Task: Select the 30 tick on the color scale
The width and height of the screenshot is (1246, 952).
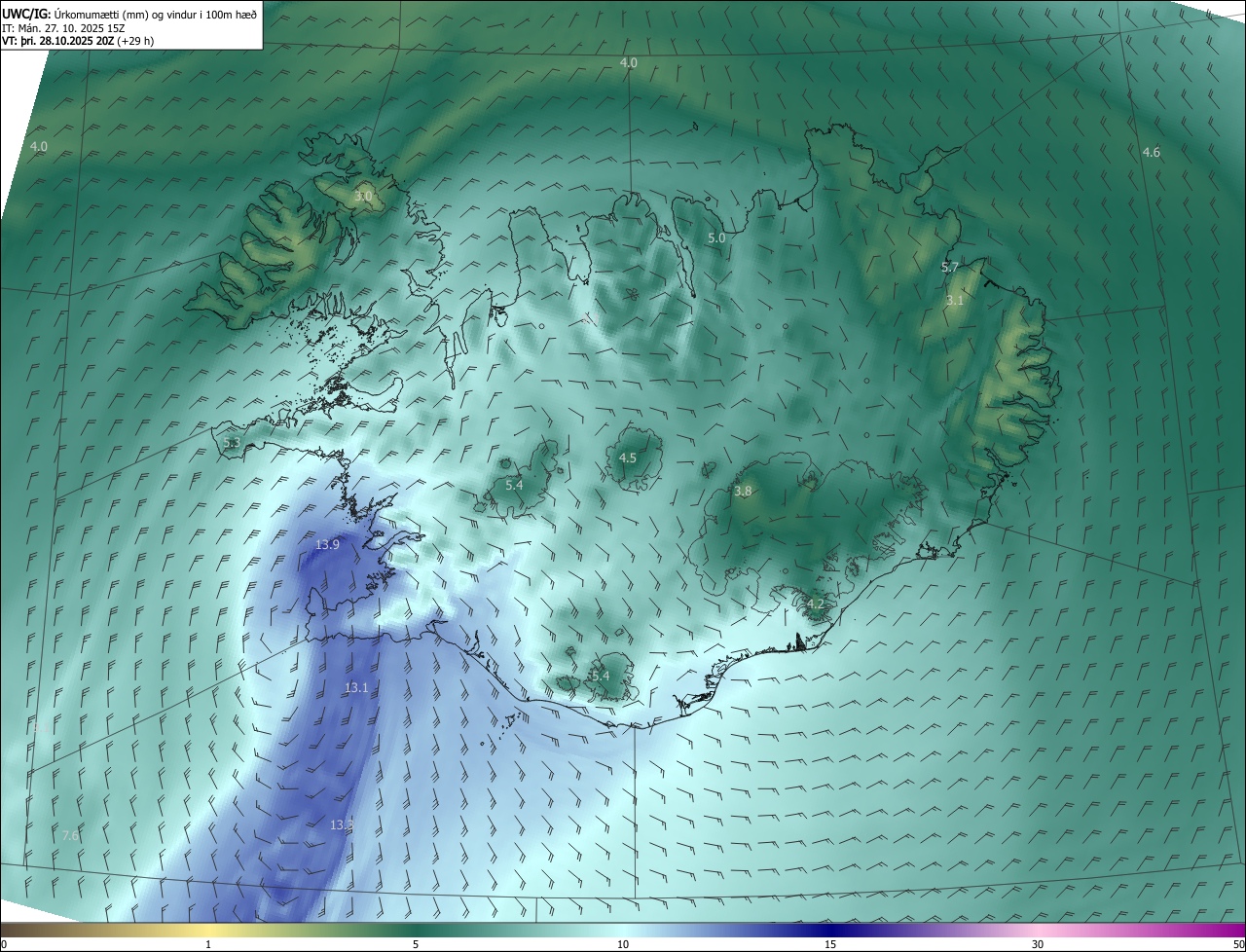Action: click(x=1038, y=944)
